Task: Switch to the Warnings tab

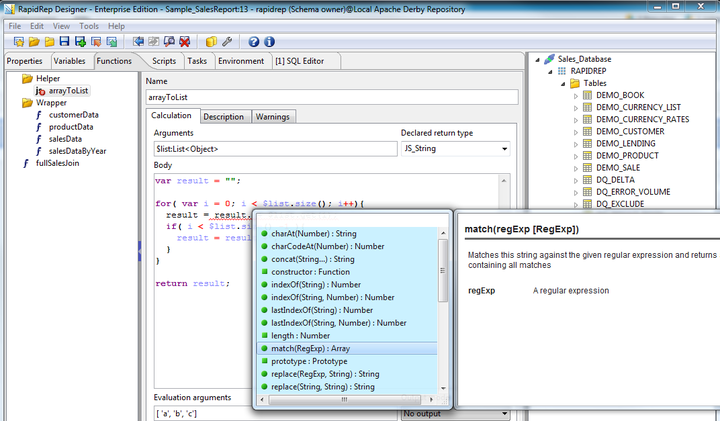Action: (273, 117)
